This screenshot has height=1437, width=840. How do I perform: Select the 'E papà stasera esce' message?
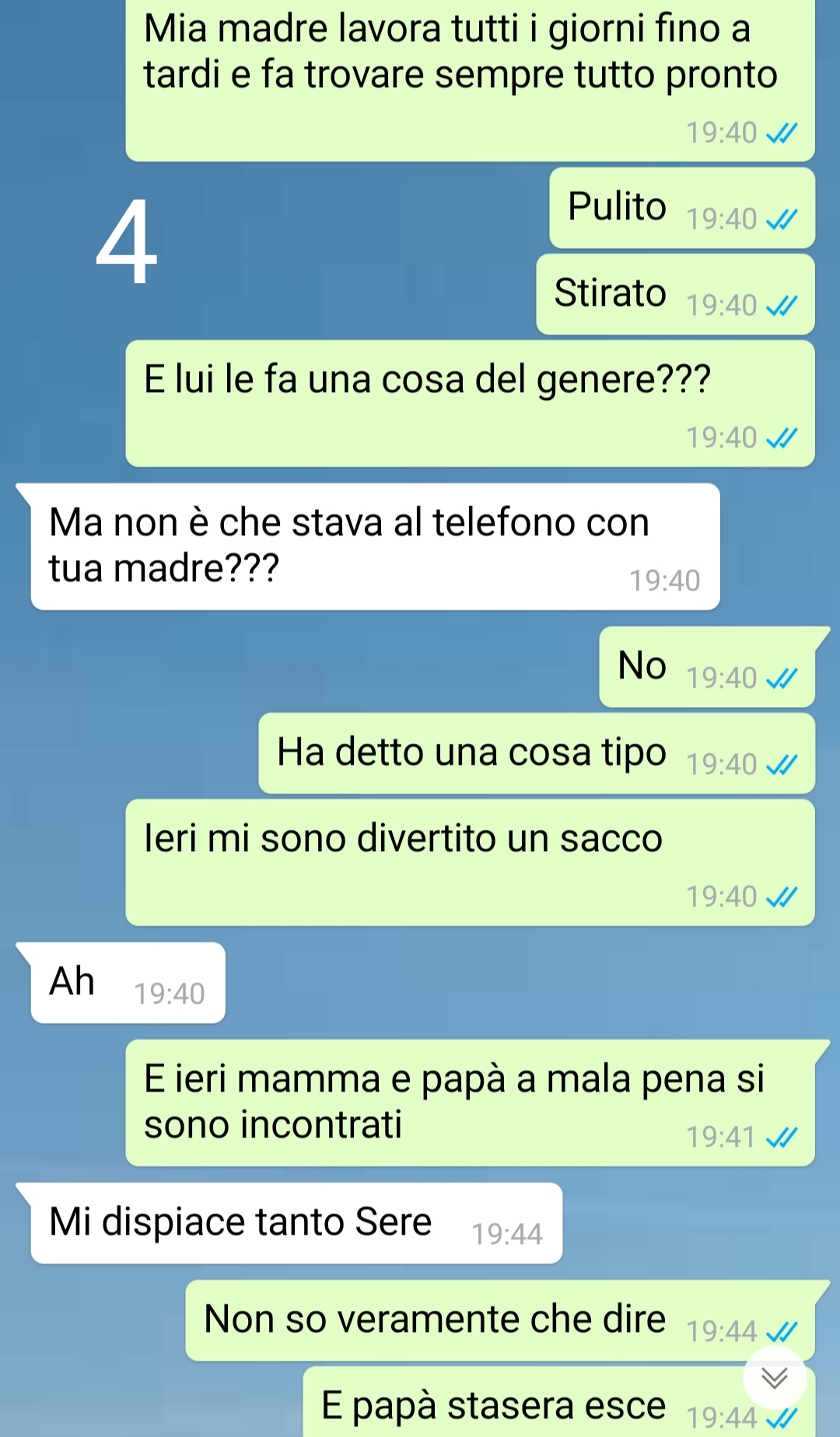tap(558, 1401)
